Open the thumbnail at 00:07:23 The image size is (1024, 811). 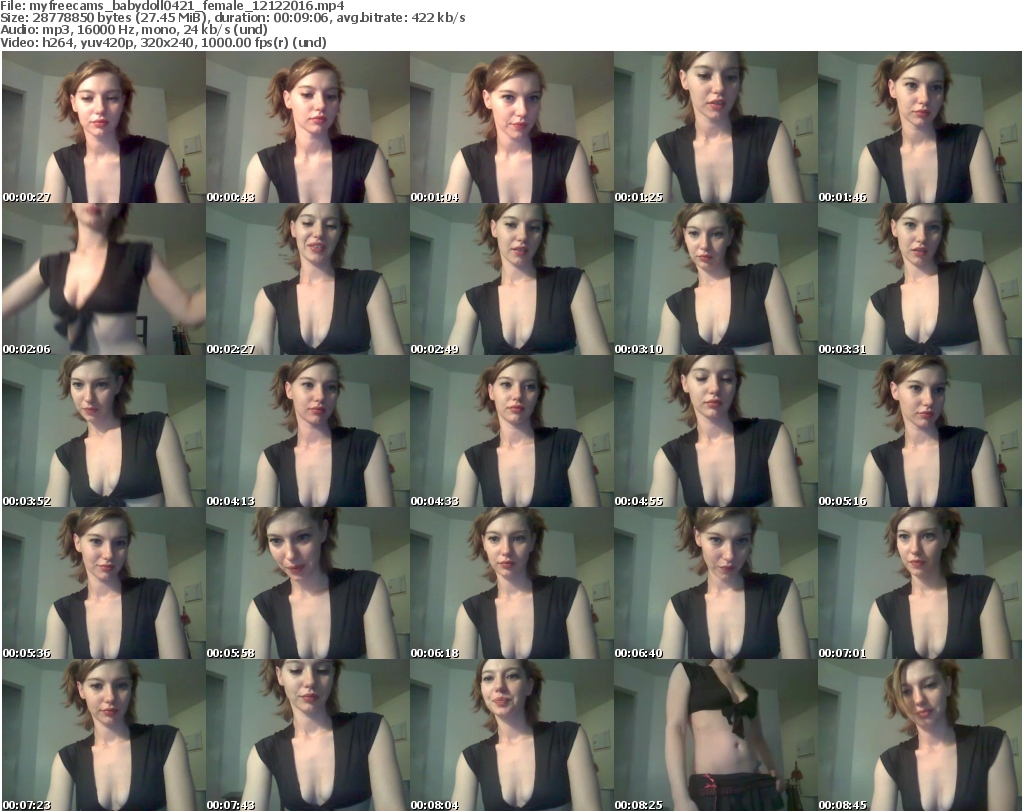coord(104,735)
